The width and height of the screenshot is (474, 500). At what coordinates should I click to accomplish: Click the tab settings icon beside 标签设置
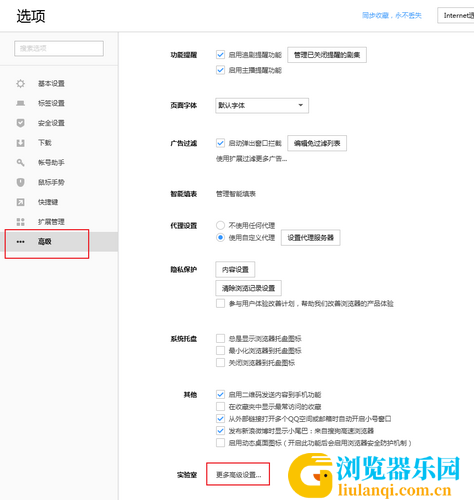pos(20,103)
